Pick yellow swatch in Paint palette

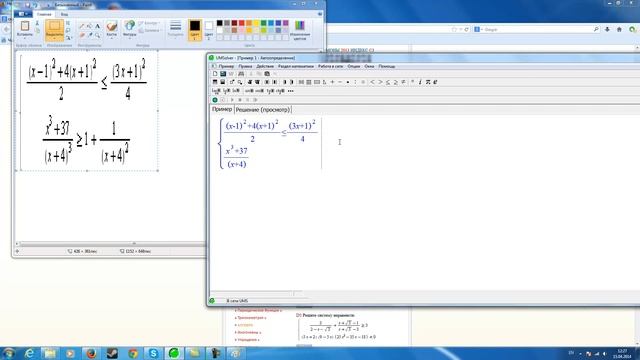[x=256, y=23]
